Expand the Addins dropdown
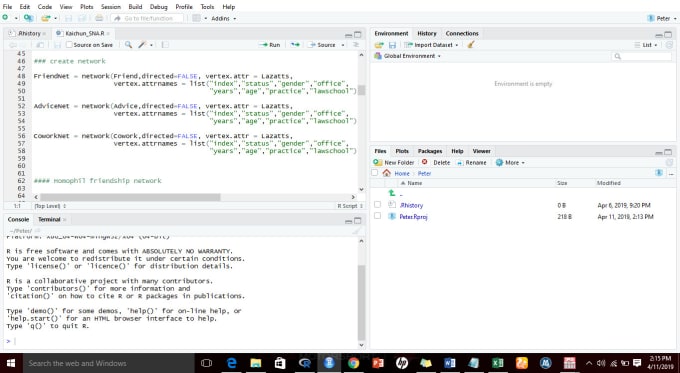The height and width of the screenshot is (373, 680). (223, 18)
